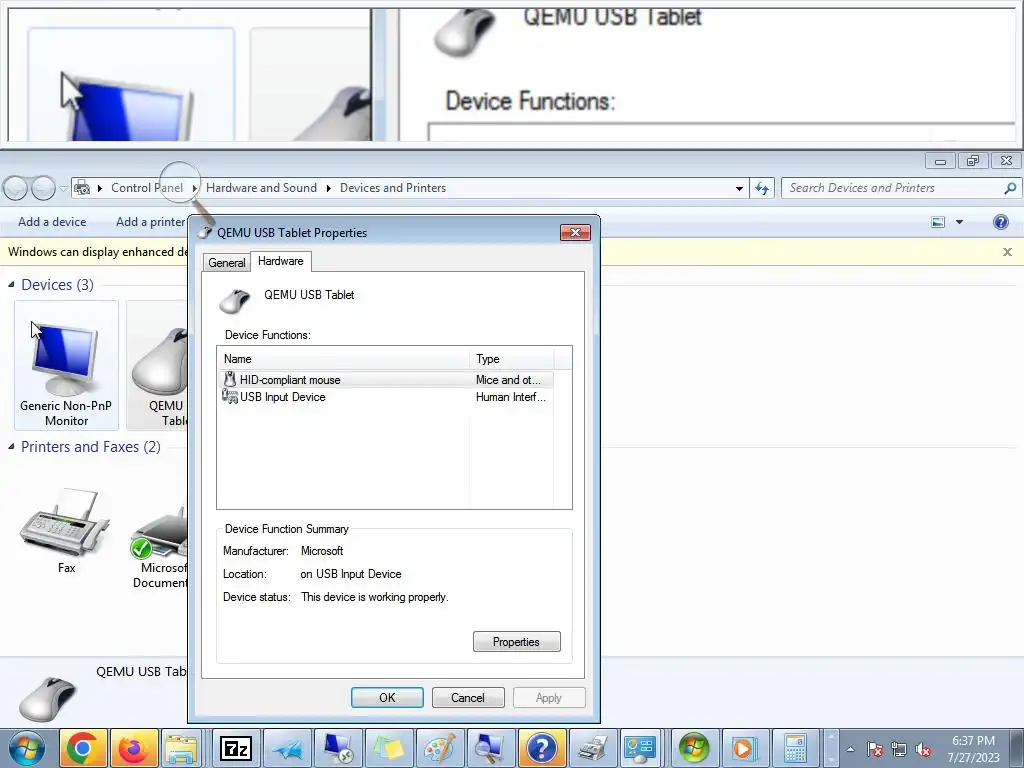The image size is (1024, 768).
Task: Show hidden tray icons arrow
Action: click(850, 749)
